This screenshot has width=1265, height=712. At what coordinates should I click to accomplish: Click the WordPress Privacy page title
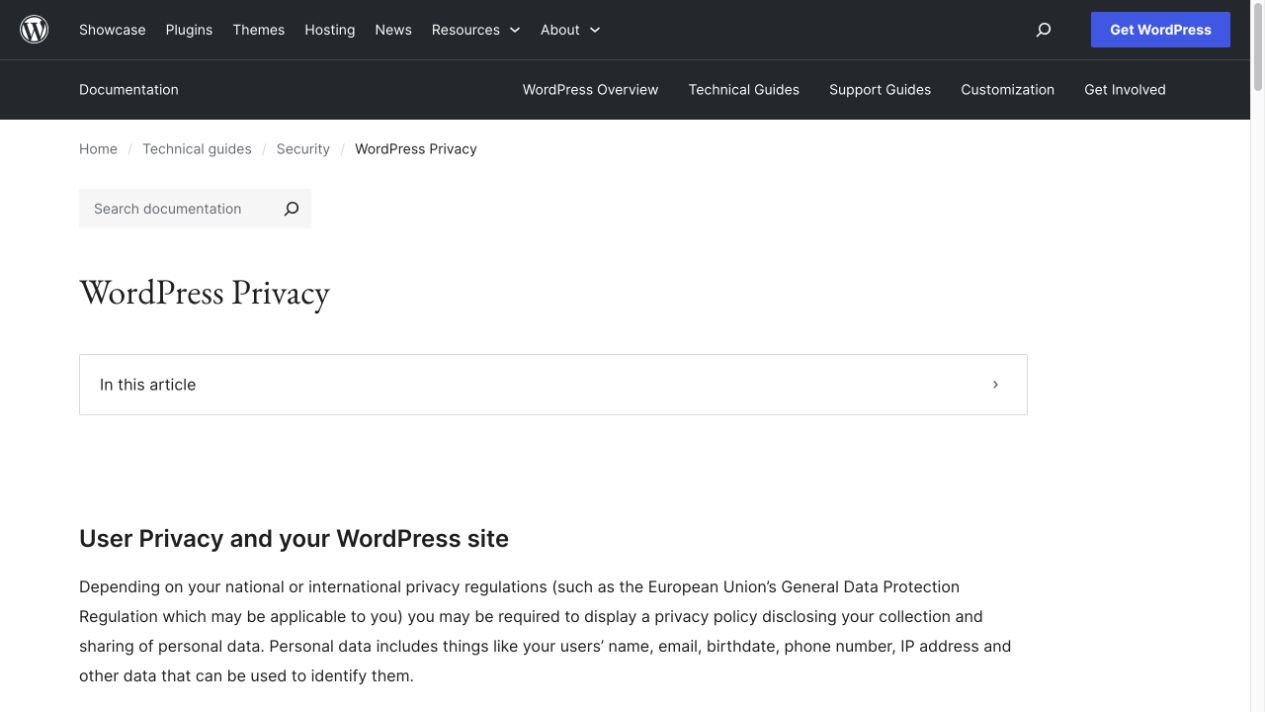204,293
